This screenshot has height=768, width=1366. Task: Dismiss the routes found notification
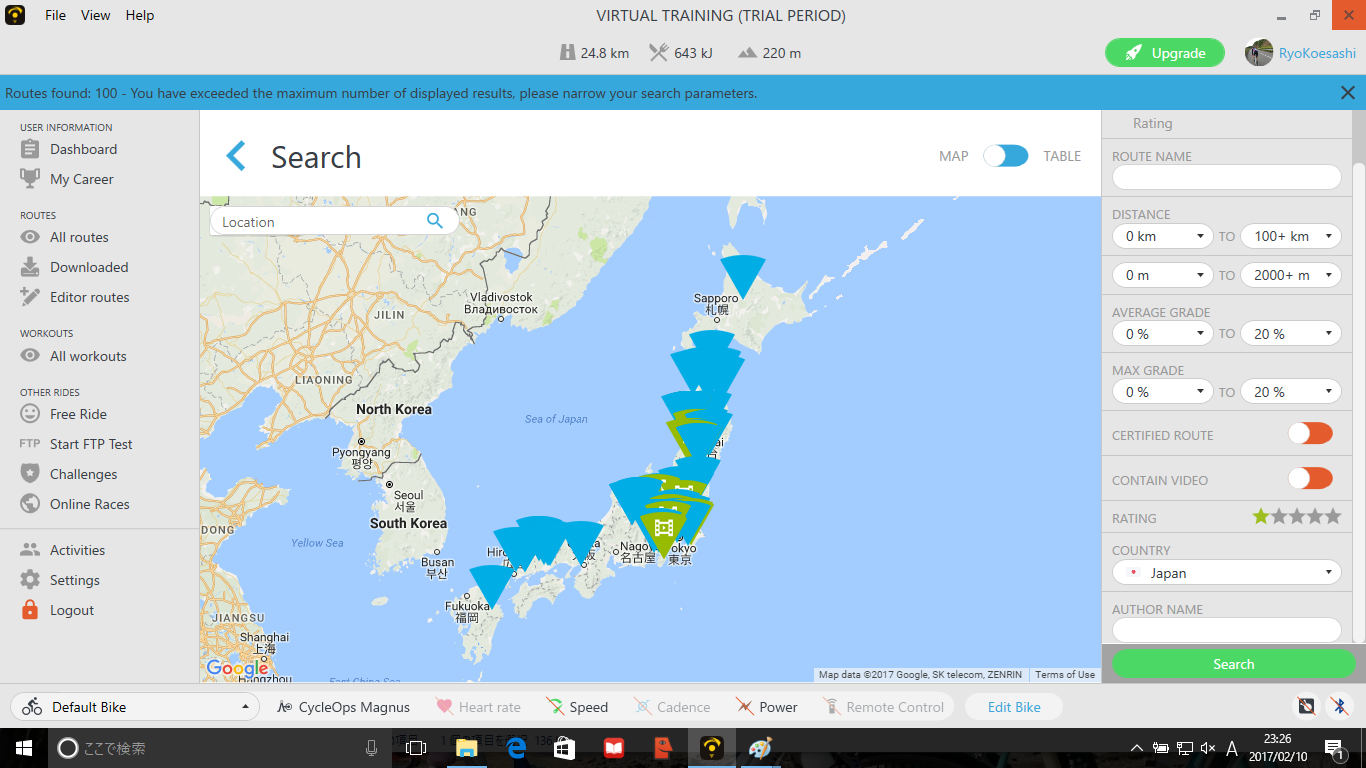1347,93
